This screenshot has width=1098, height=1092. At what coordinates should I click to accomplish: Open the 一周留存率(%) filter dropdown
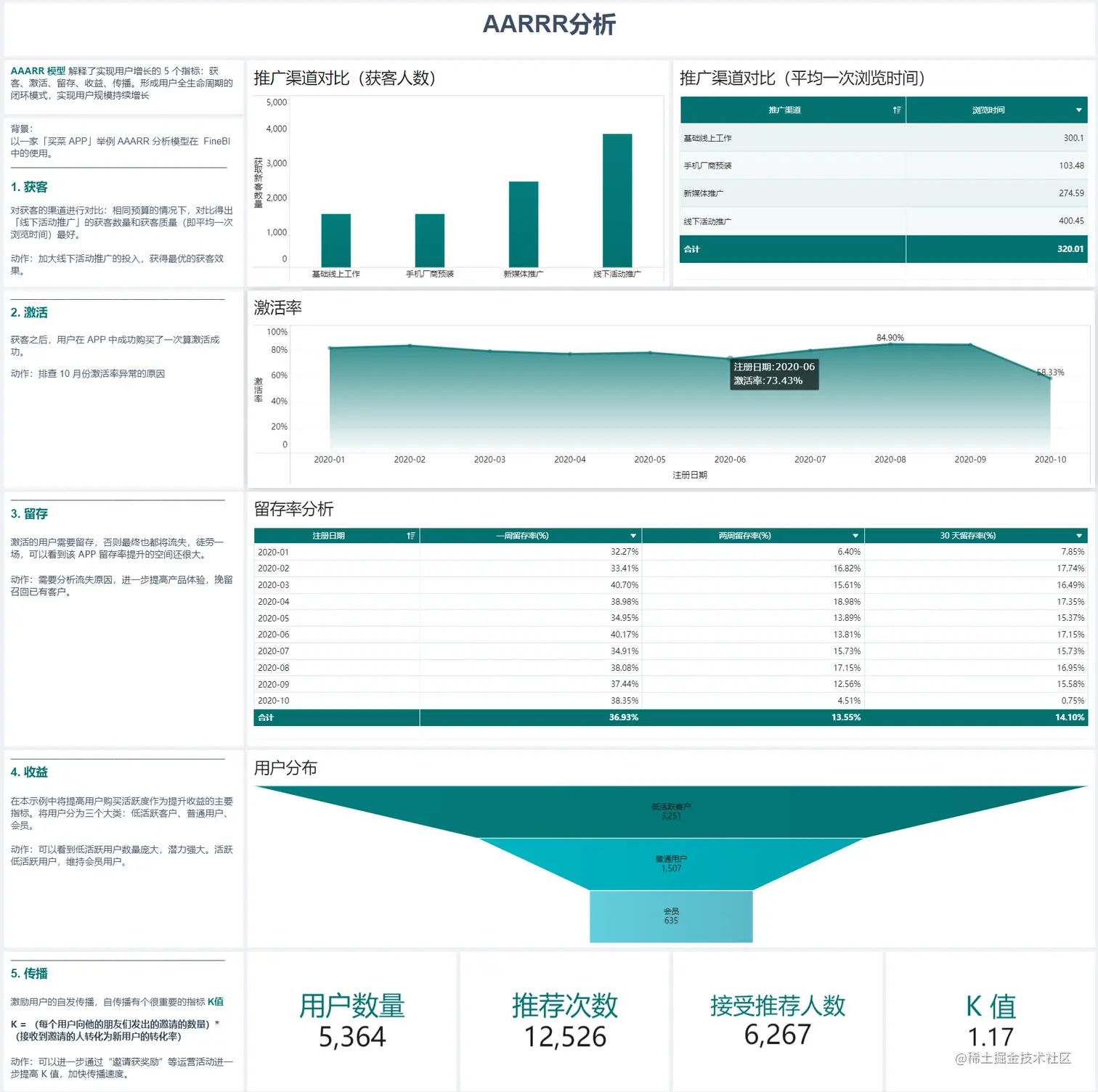click(632, 535)
